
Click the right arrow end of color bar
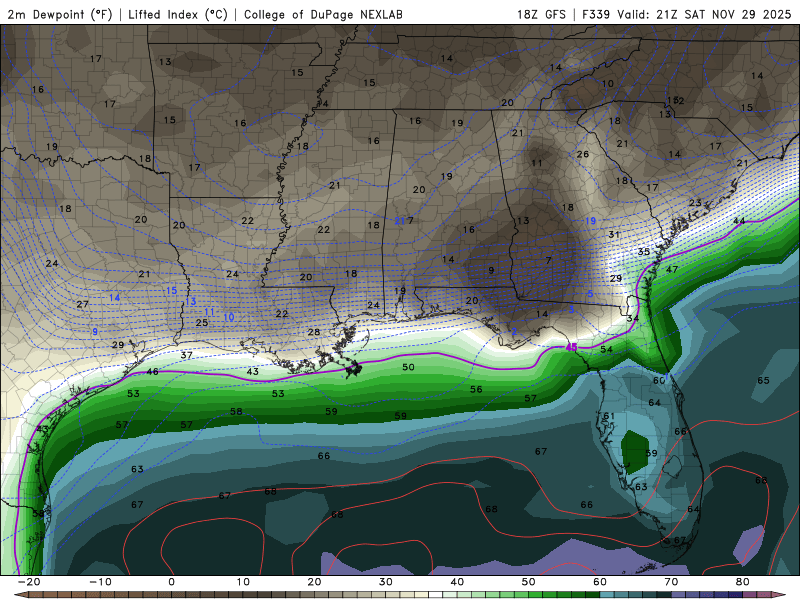(778, 595)
